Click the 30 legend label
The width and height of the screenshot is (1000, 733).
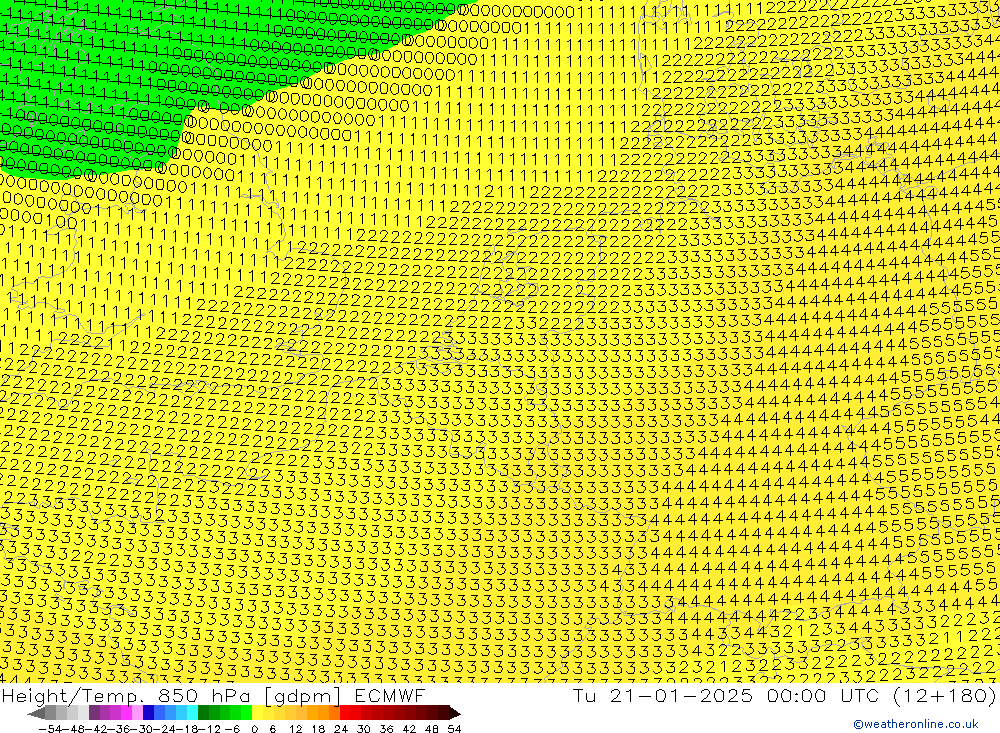pos(364,729)
